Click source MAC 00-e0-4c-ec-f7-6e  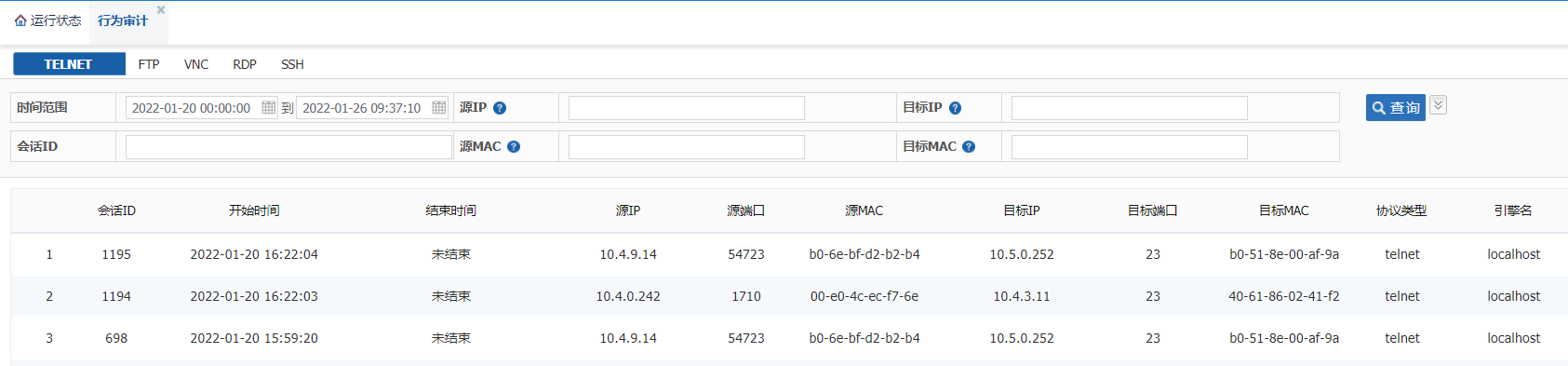(864, 296)
